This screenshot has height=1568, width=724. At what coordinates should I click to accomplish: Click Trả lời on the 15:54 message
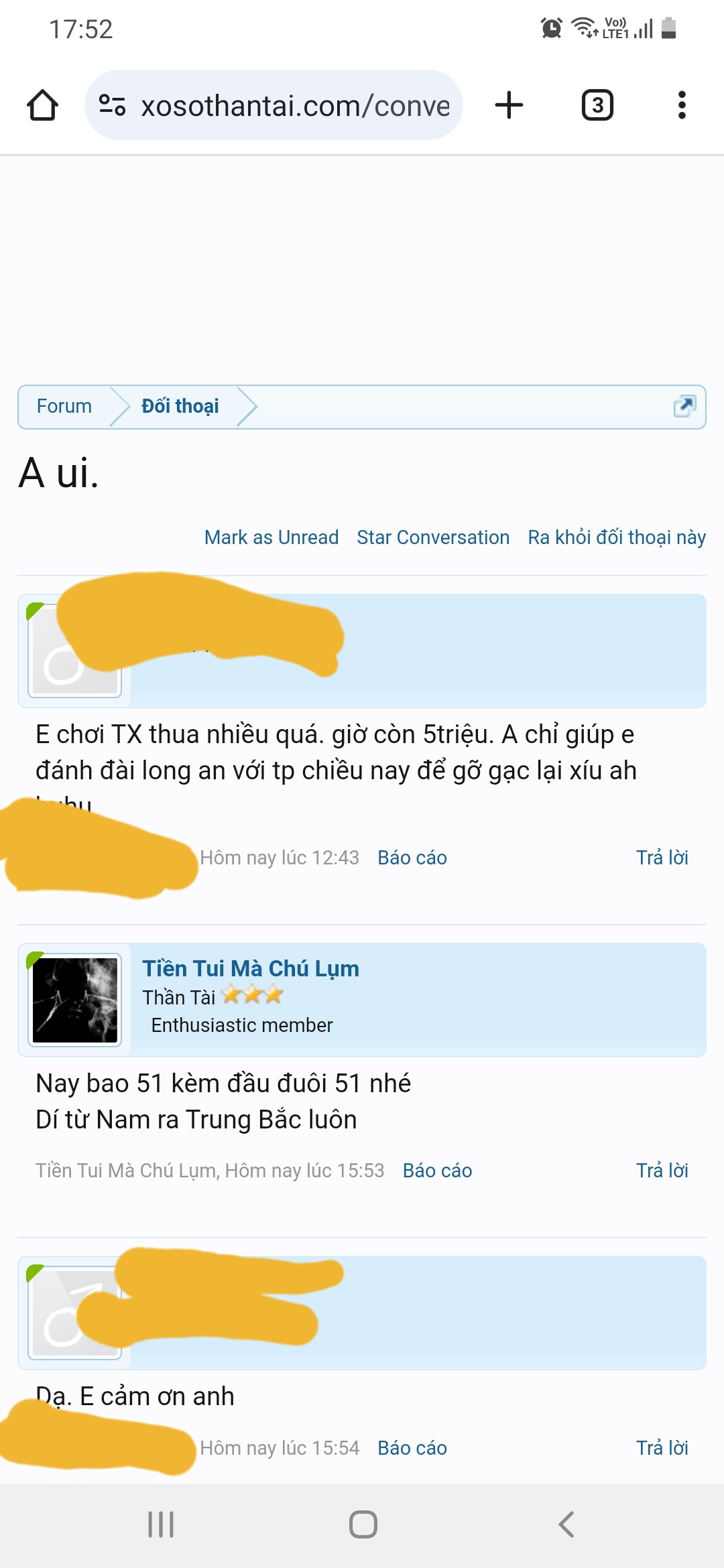pyautogui.click(x=662, y=1448)
